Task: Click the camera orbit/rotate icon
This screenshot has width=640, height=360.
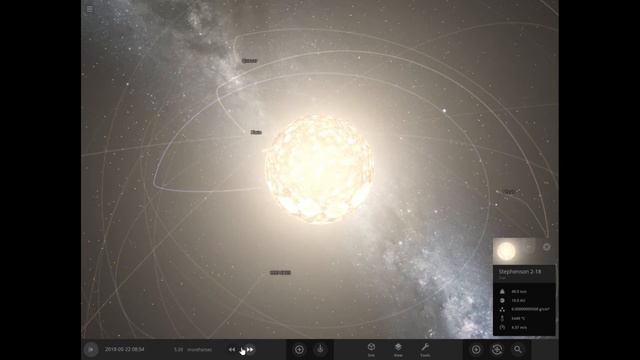Action: click(x=497, y=349)
